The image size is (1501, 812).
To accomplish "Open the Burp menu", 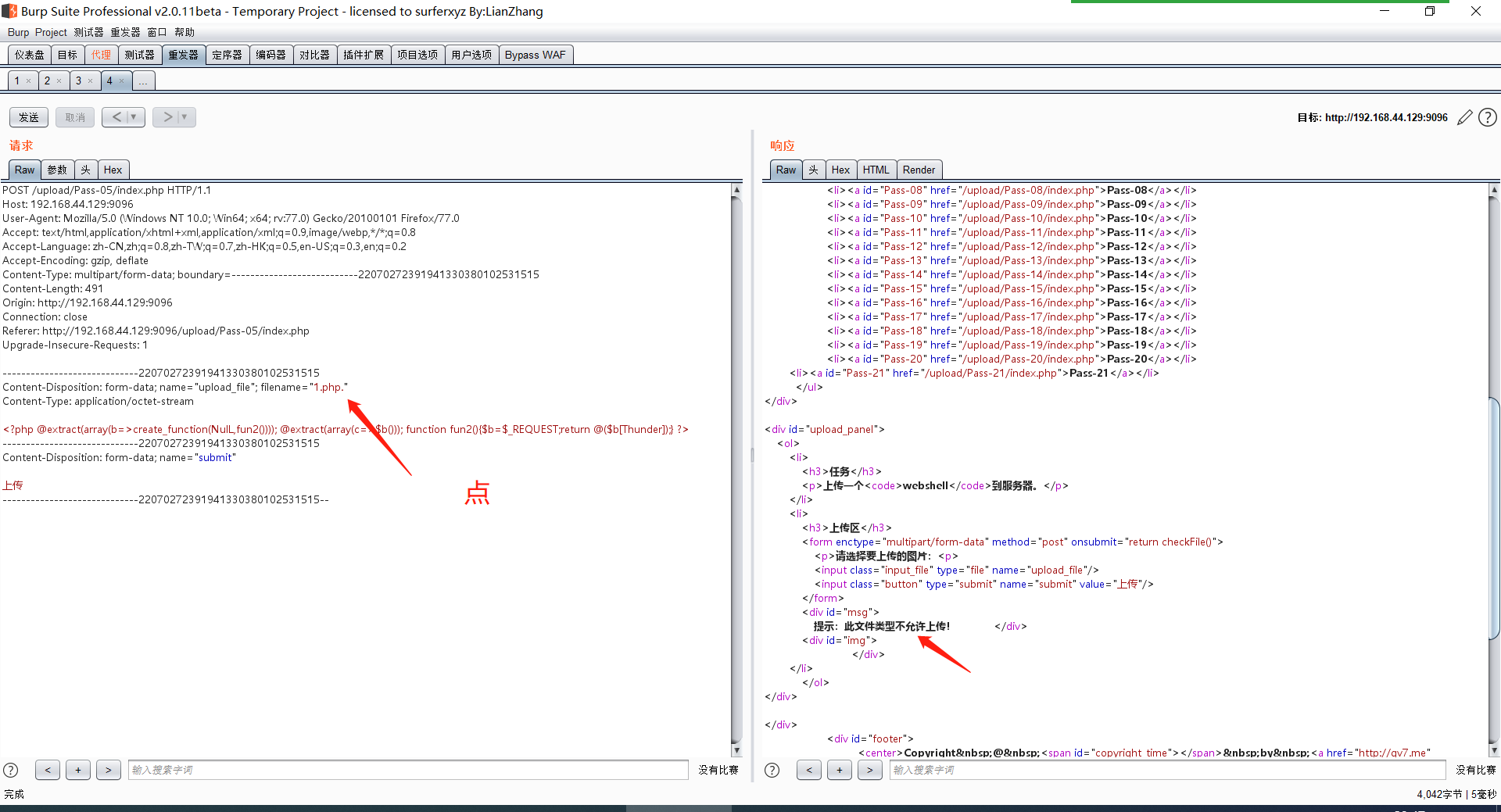I will coord(18,32).
